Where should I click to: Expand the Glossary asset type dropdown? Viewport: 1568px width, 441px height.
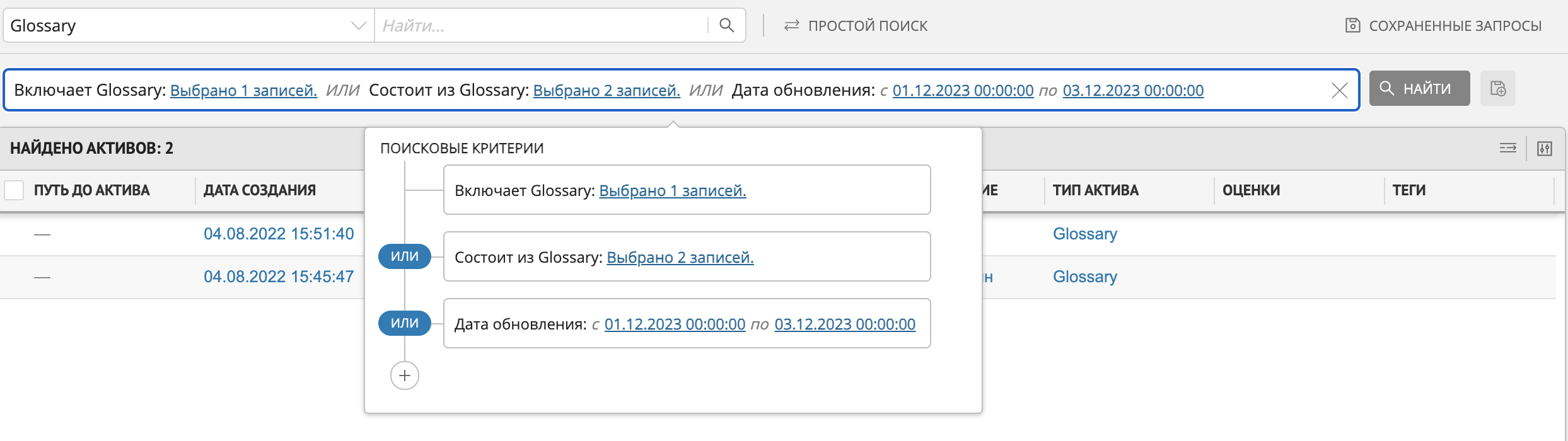358,26
